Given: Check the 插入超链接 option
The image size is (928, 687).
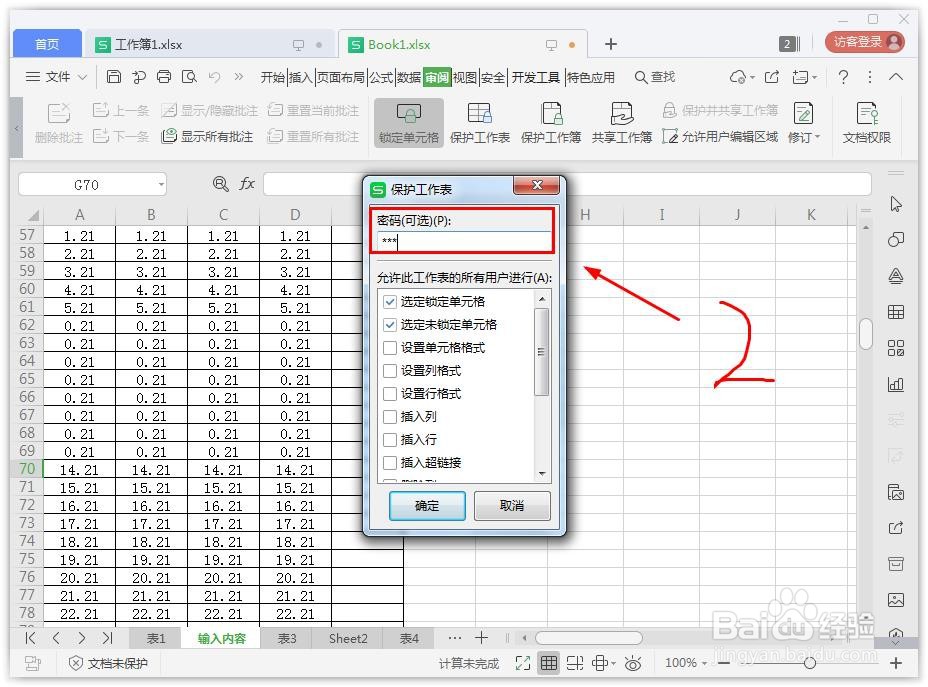Looking at the screenshot, I should click(390, 462).
